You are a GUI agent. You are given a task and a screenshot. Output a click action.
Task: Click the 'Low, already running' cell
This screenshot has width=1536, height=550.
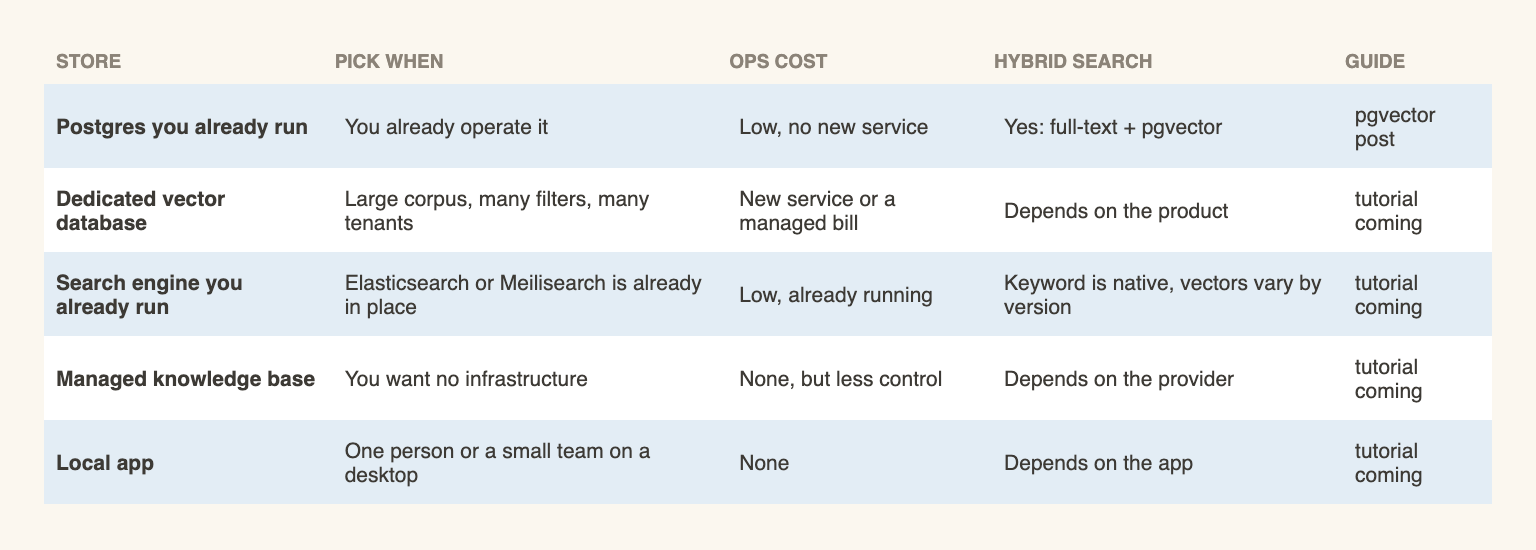click(x=836, y=295)
